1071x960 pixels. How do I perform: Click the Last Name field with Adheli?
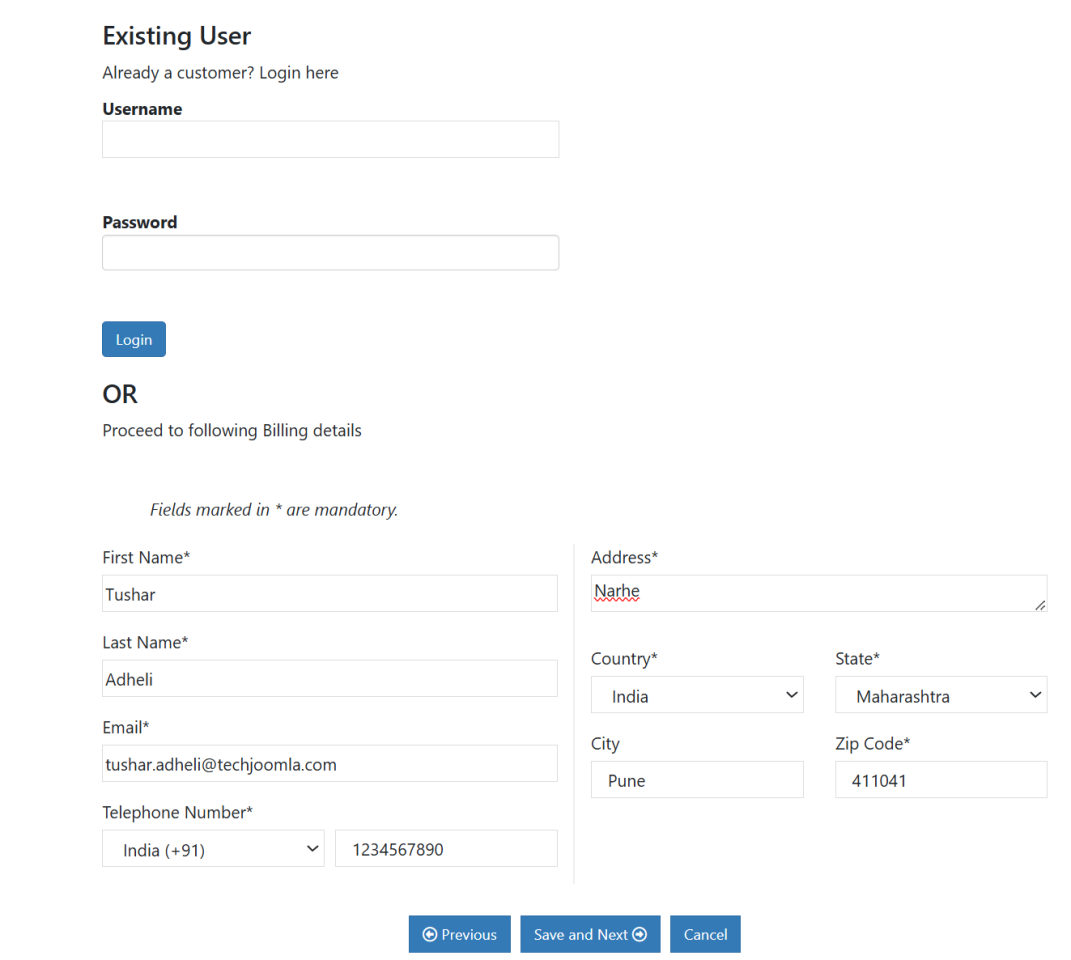point(330,679)
